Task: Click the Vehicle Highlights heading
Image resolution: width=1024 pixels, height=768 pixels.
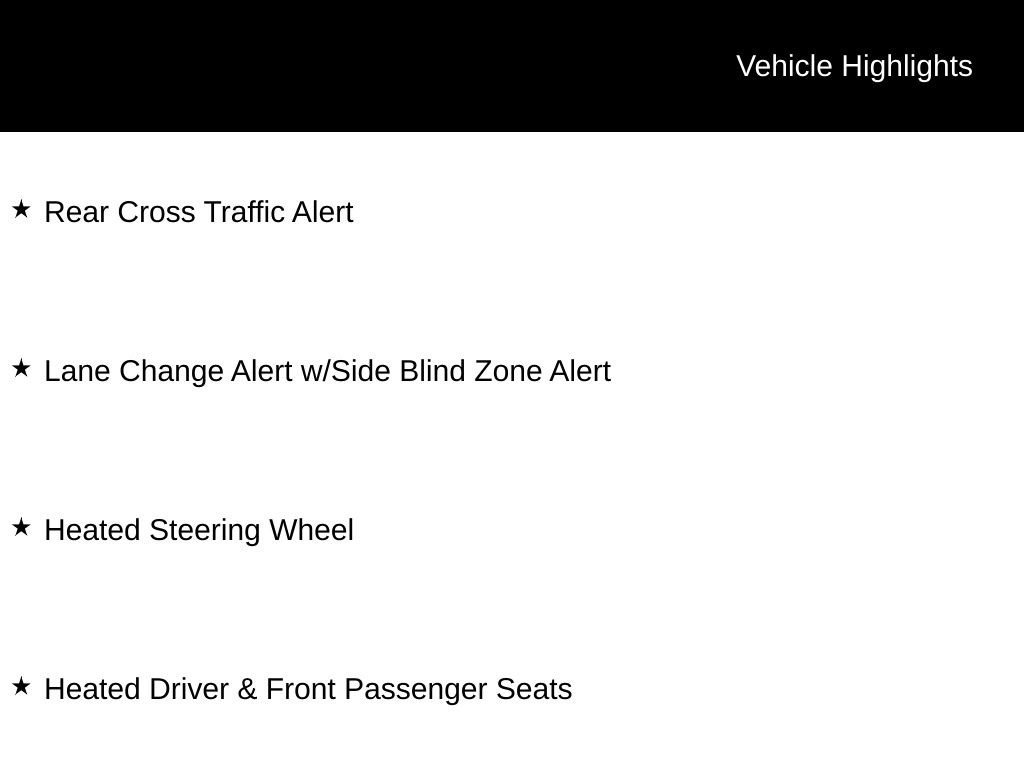Action: (854, 66)
